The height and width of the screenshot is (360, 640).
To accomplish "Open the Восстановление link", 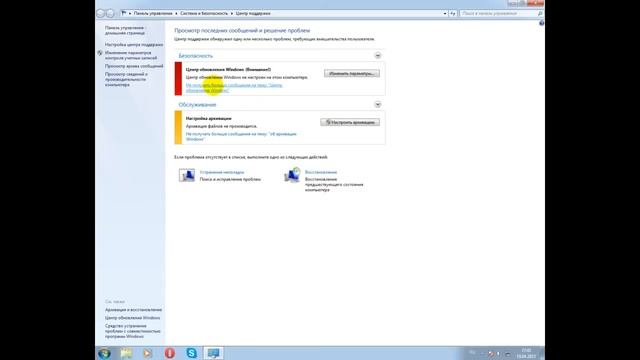I will click(x=321, y=172).
